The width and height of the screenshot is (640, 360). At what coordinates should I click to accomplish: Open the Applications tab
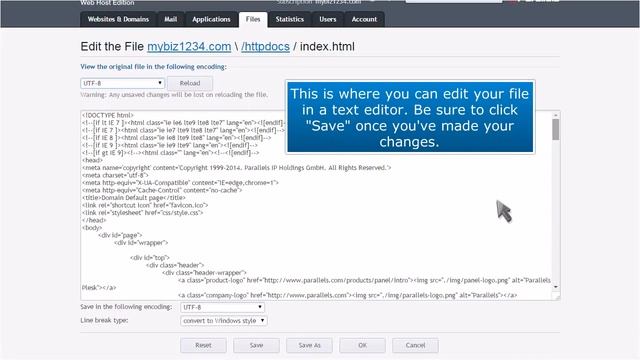[x=211, y=19]
